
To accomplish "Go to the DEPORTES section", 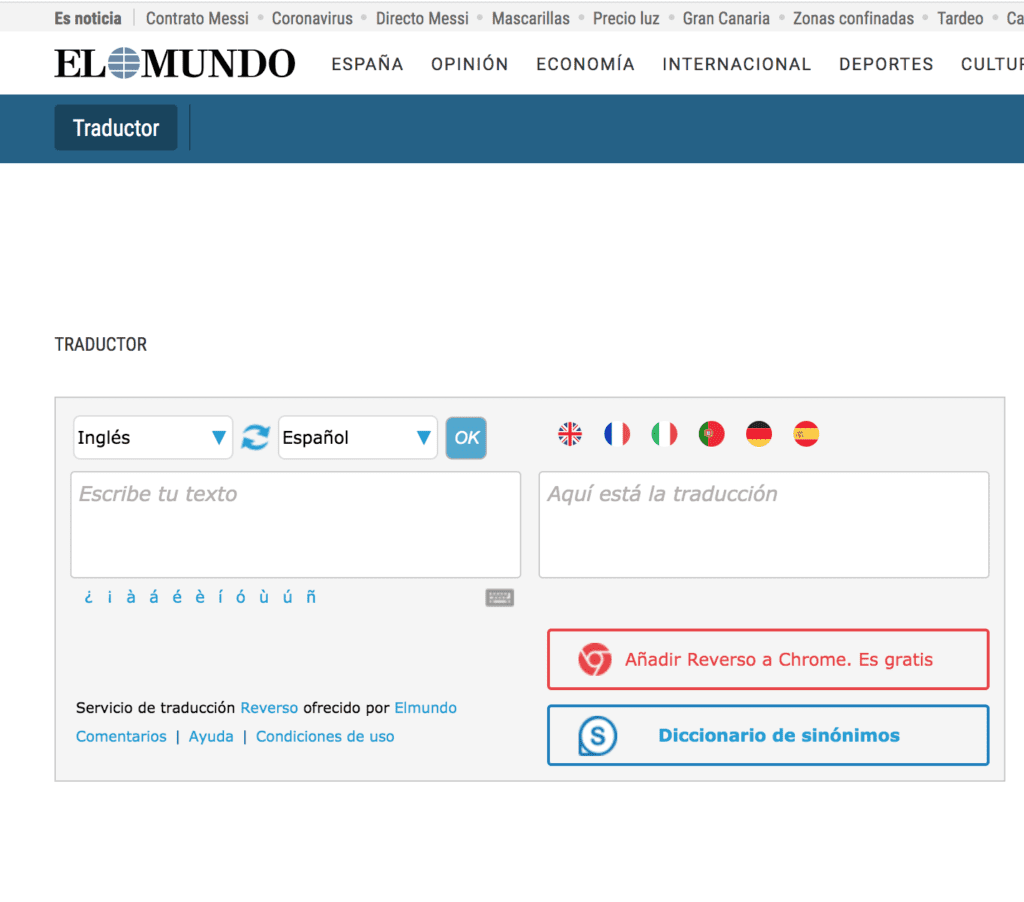I will click(x=886, y=64).
